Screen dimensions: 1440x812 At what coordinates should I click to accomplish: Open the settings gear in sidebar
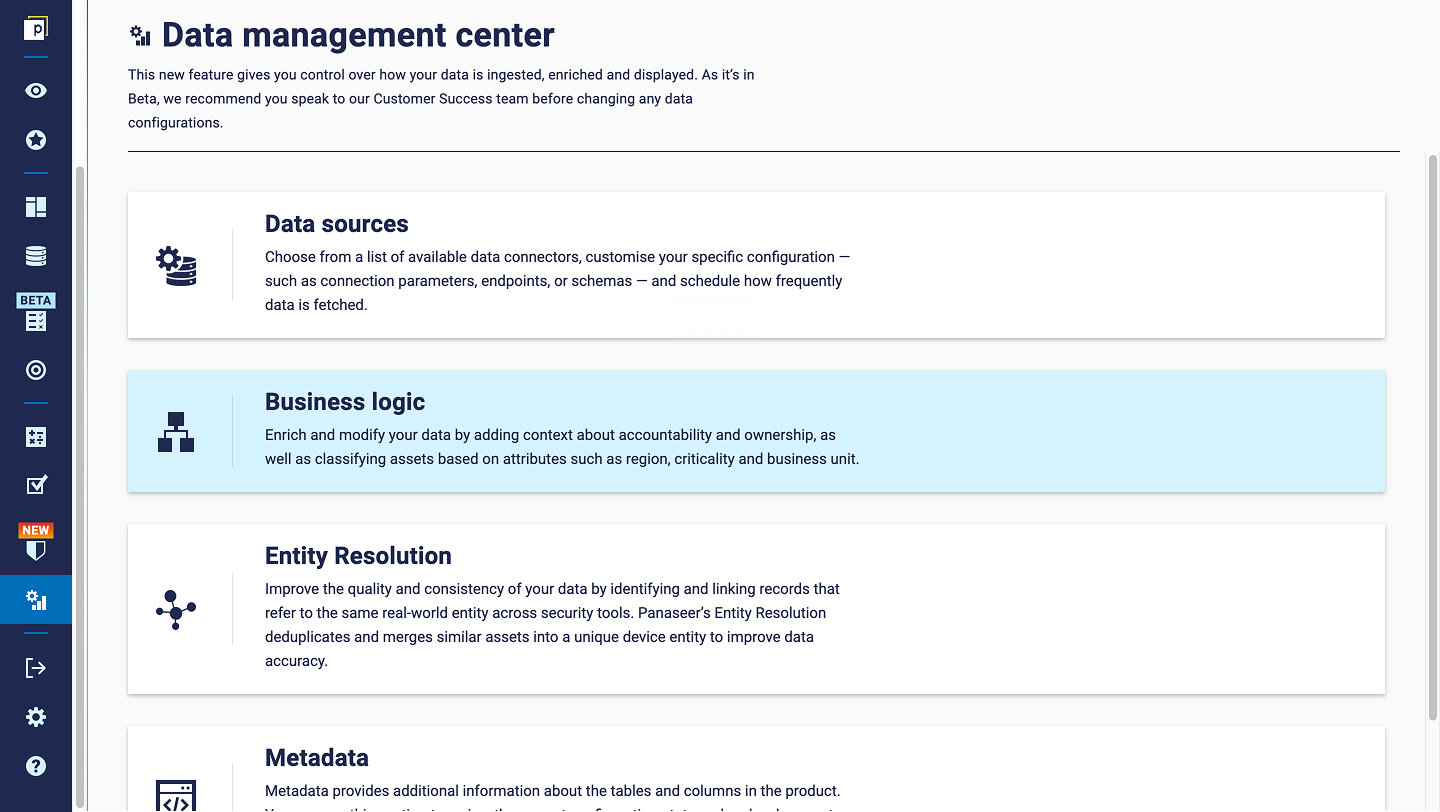36,717
